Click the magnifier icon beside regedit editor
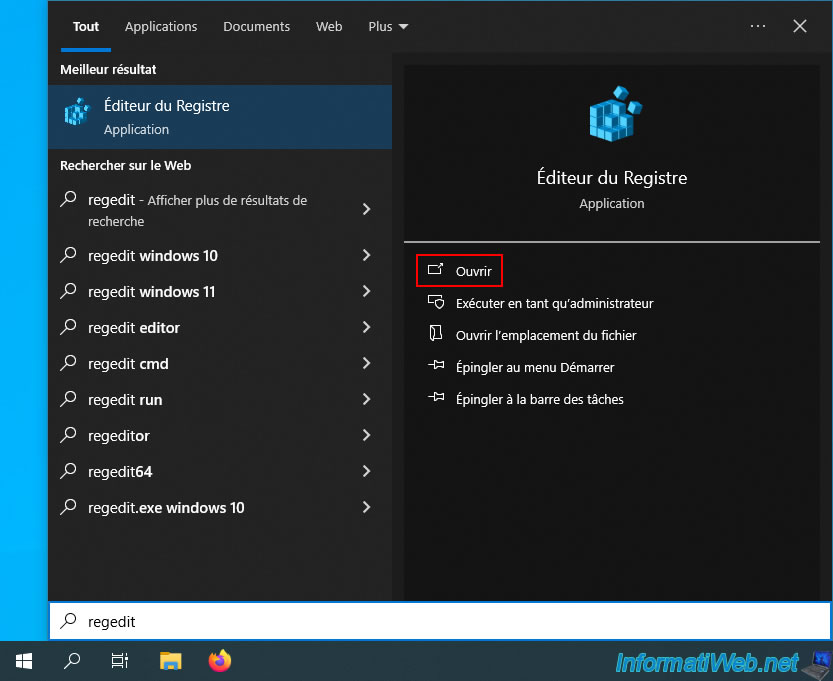Viewport: 833px width, 681px height. click(x=69, y=327)
